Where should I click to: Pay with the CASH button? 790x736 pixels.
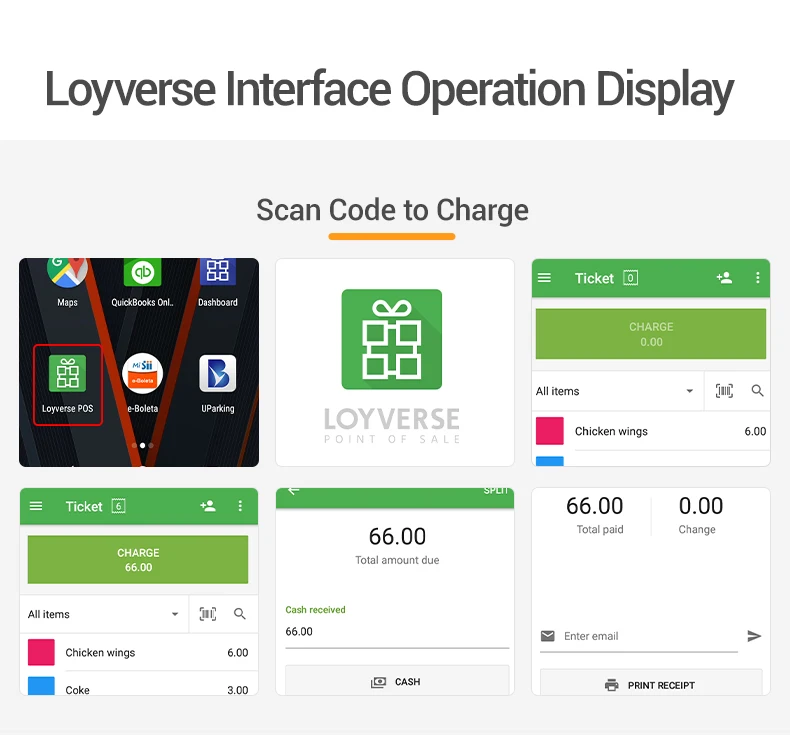click(x=397, y=681)
